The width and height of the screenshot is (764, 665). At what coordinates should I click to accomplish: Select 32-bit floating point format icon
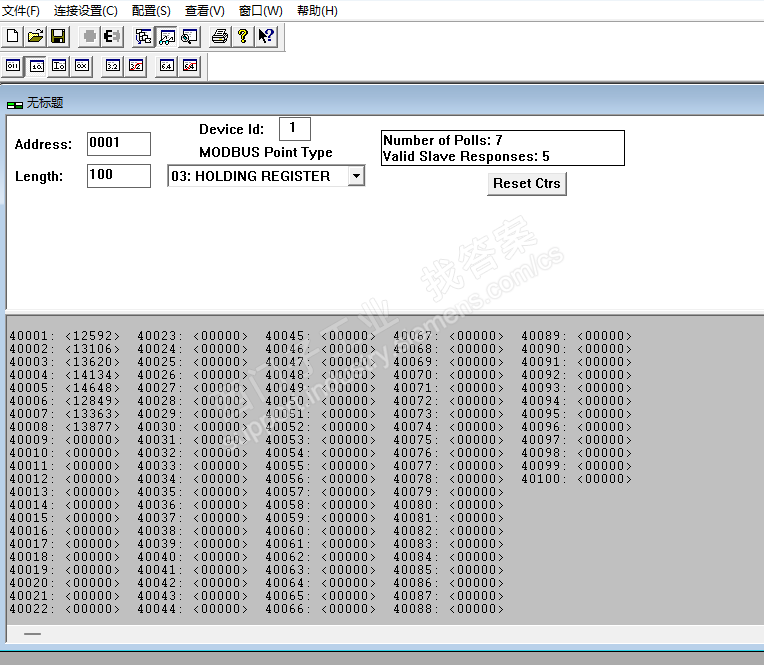[x=113, y=65]
